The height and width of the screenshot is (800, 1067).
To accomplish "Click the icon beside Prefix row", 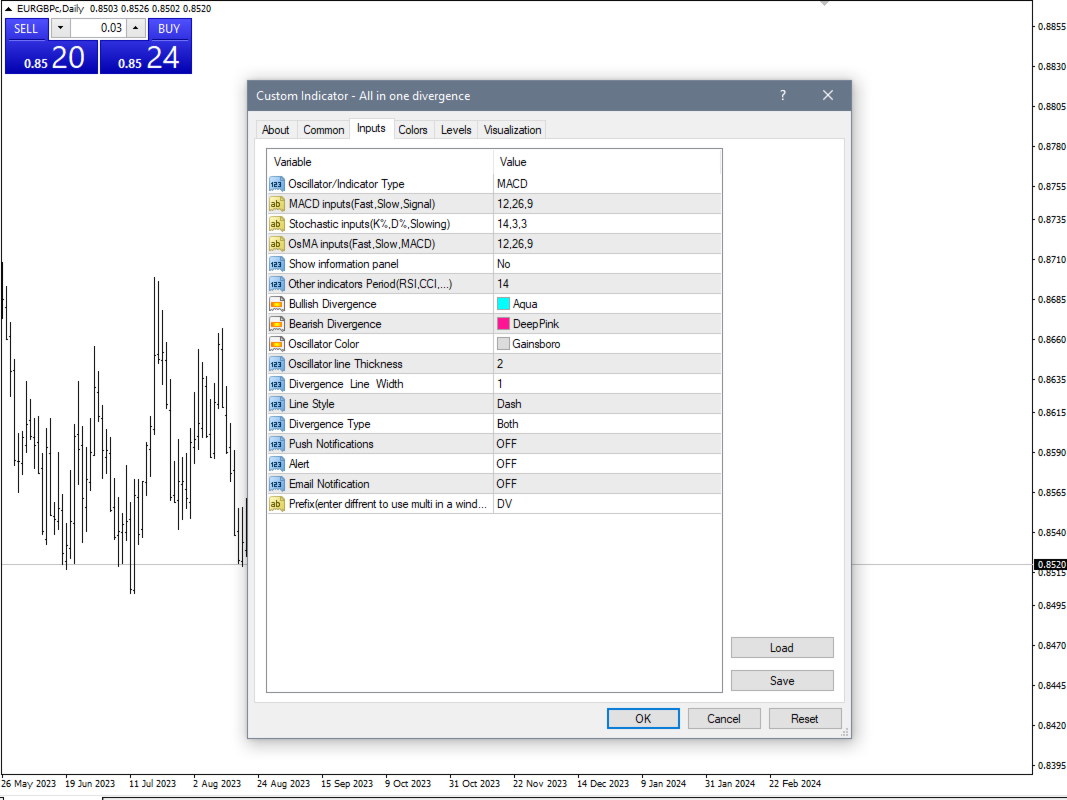I will pos(276,504).
